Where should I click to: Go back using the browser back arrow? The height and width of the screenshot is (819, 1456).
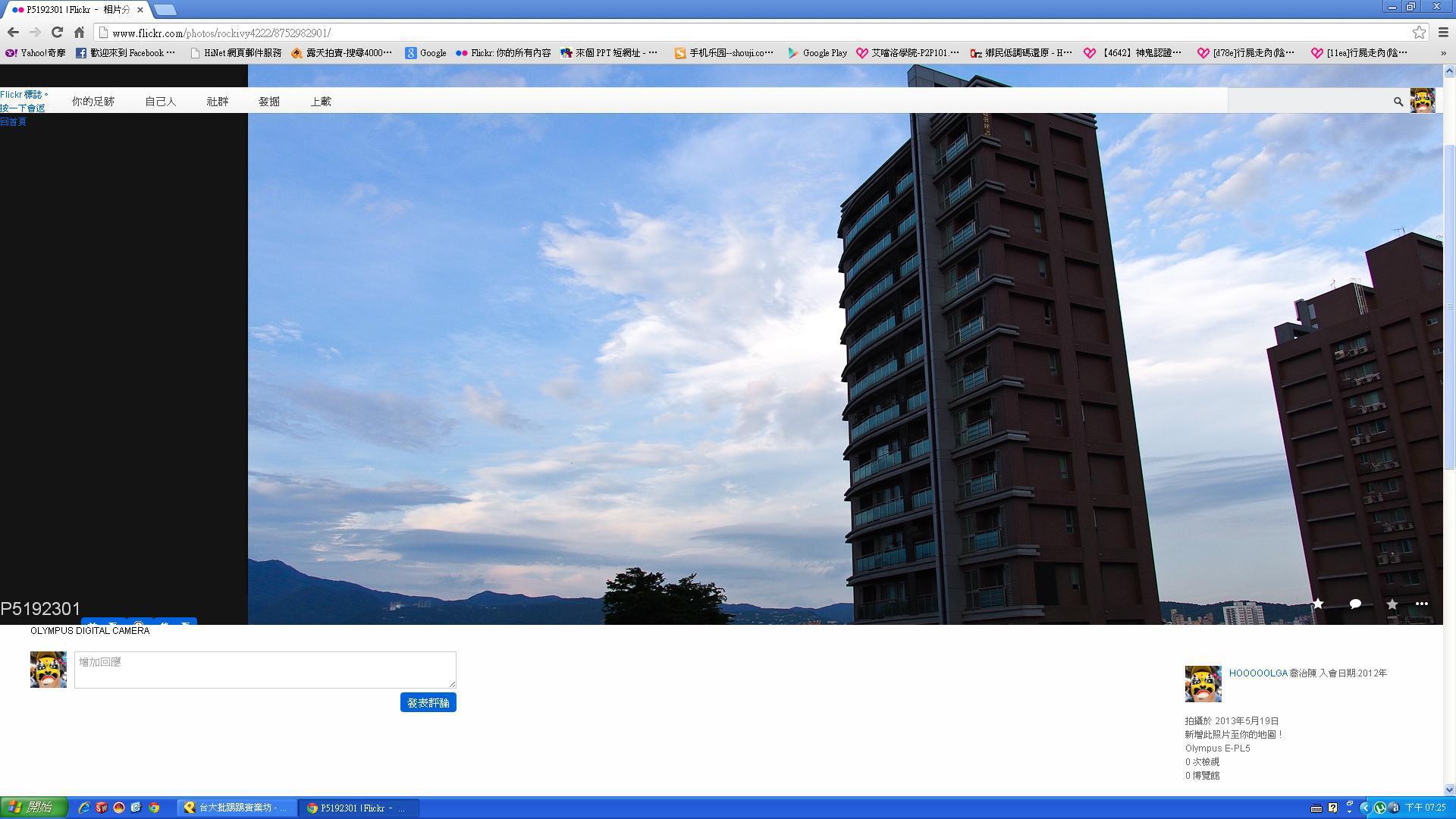tap(13, 32)
